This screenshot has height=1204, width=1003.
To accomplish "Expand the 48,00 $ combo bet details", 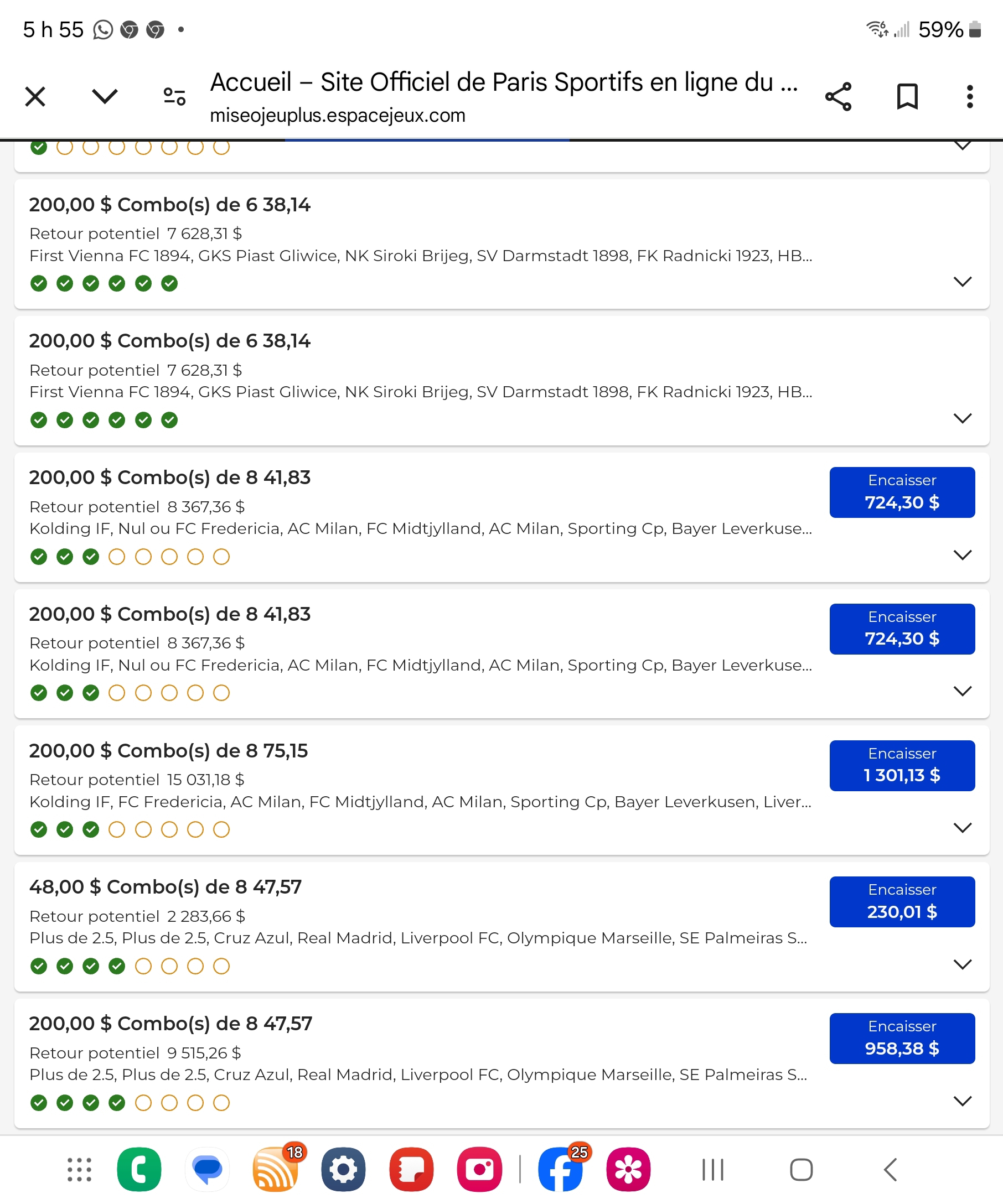I will coord(961,964).
